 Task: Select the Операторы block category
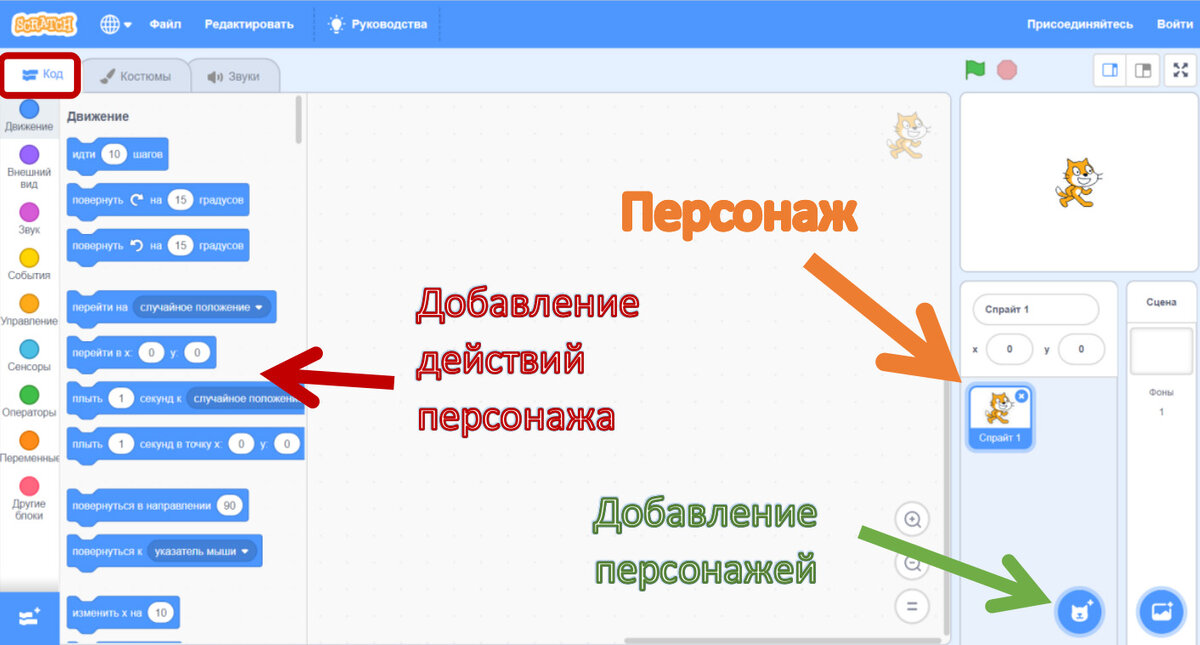pos(30,403)
